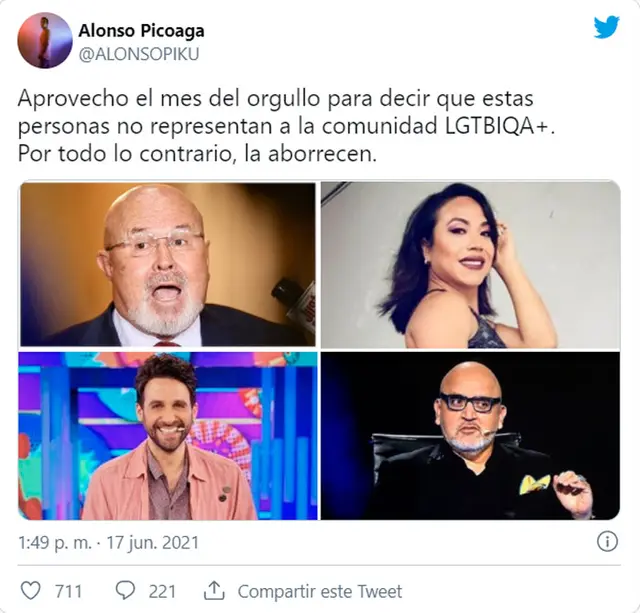Like the tweet via heart icon
The width and height of the screenshot is (640, 613).
click(x=31, y=591)
